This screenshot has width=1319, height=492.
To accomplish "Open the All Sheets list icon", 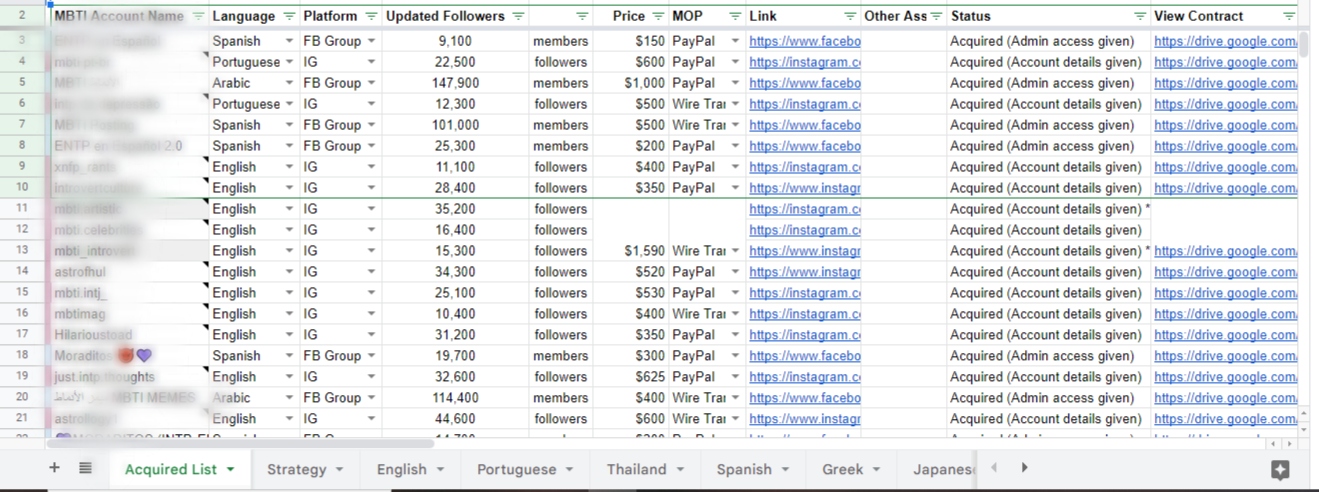I will [x=85, y=468].
